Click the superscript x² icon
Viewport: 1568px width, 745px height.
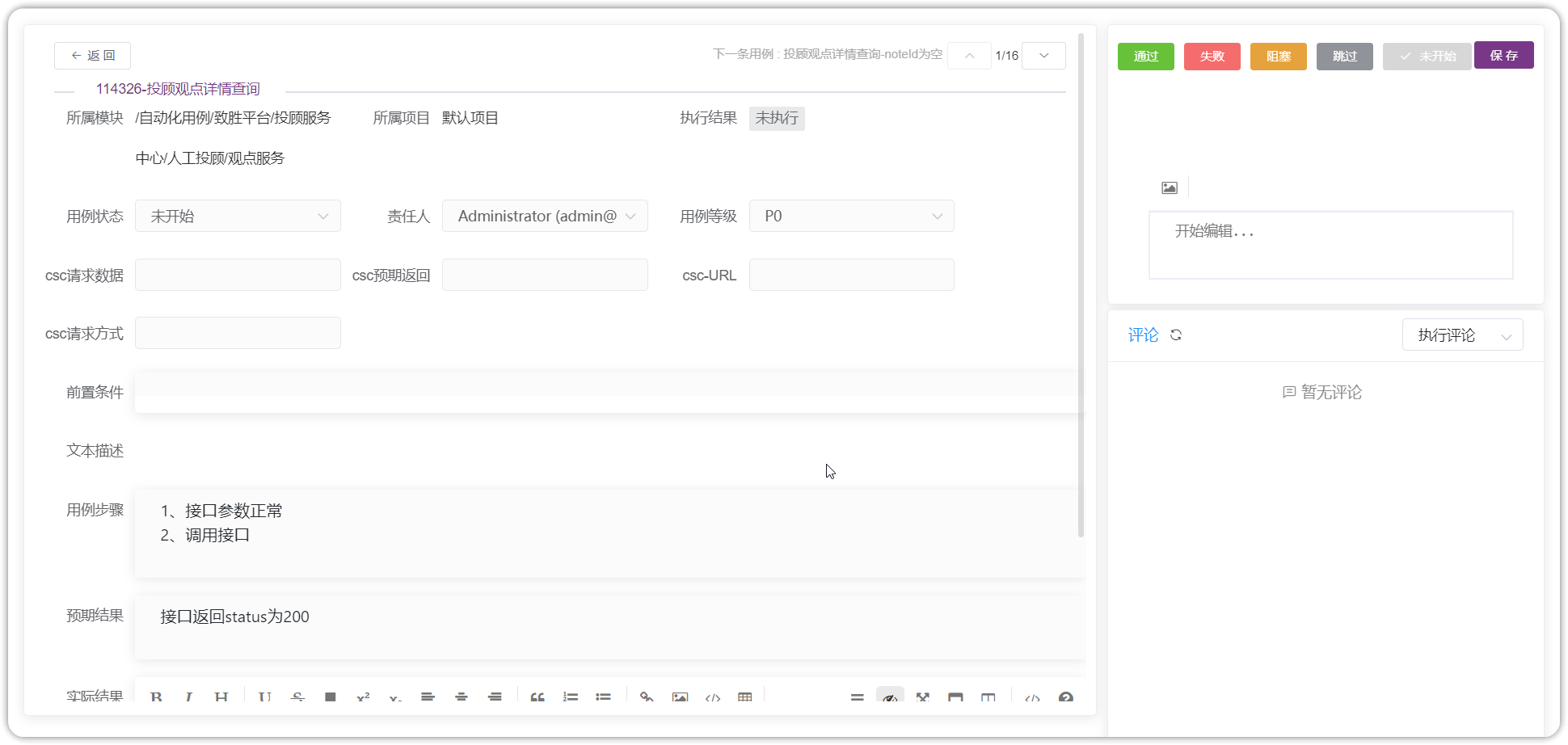[363, 697]
